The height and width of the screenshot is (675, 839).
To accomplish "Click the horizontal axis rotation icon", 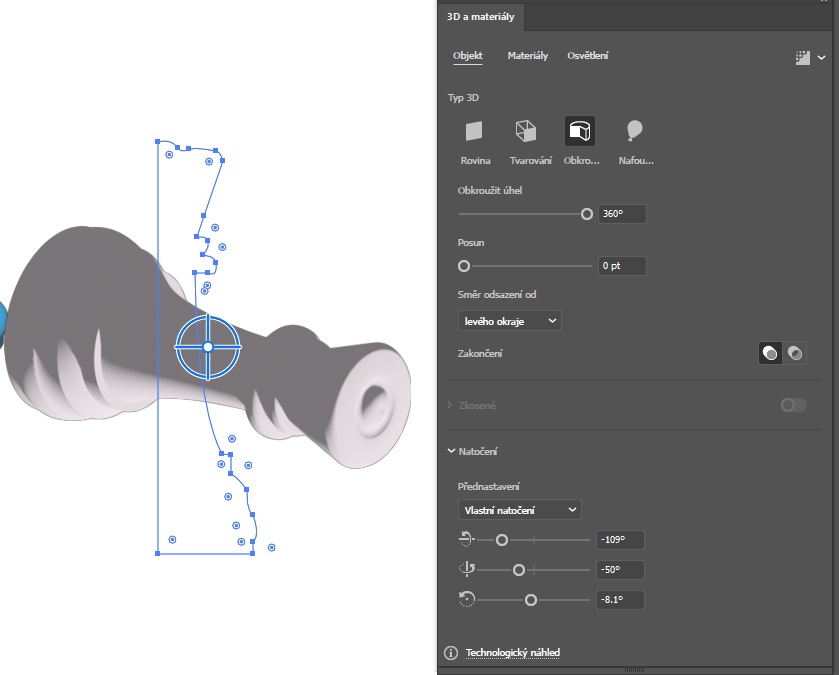I will [x=465, y=539].
